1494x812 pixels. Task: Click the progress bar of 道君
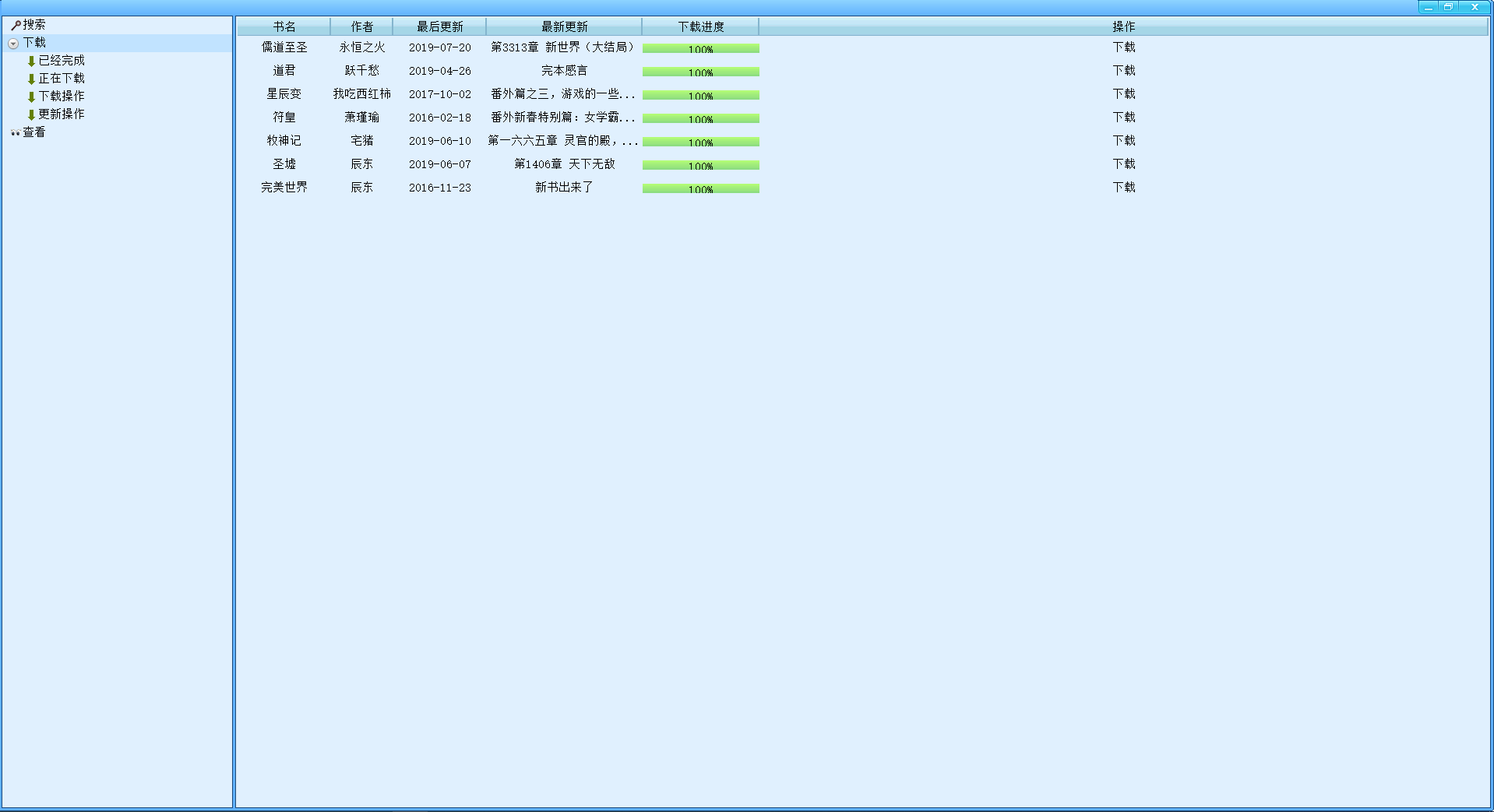[x=700, y=72]
